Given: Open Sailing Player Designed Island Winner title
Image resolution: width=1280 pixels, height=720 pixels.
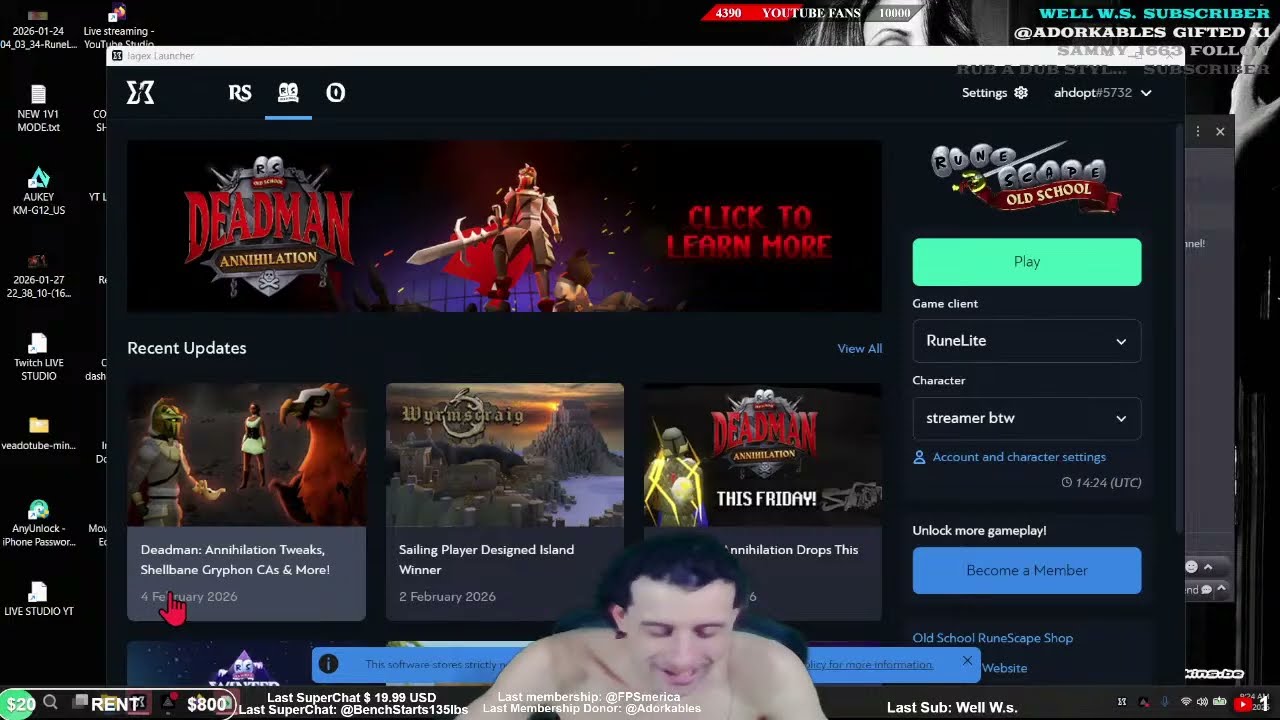Looking at the screenshot, I should coord(486,560).
